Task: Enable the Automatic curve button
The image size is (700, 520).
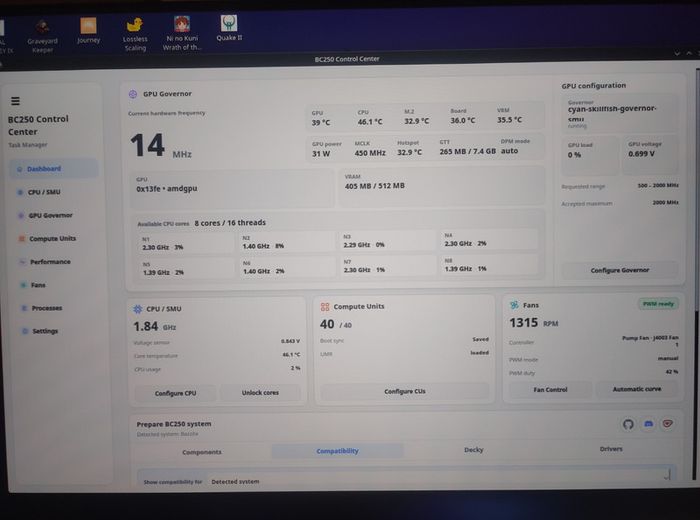Action: tap(637, 389)
